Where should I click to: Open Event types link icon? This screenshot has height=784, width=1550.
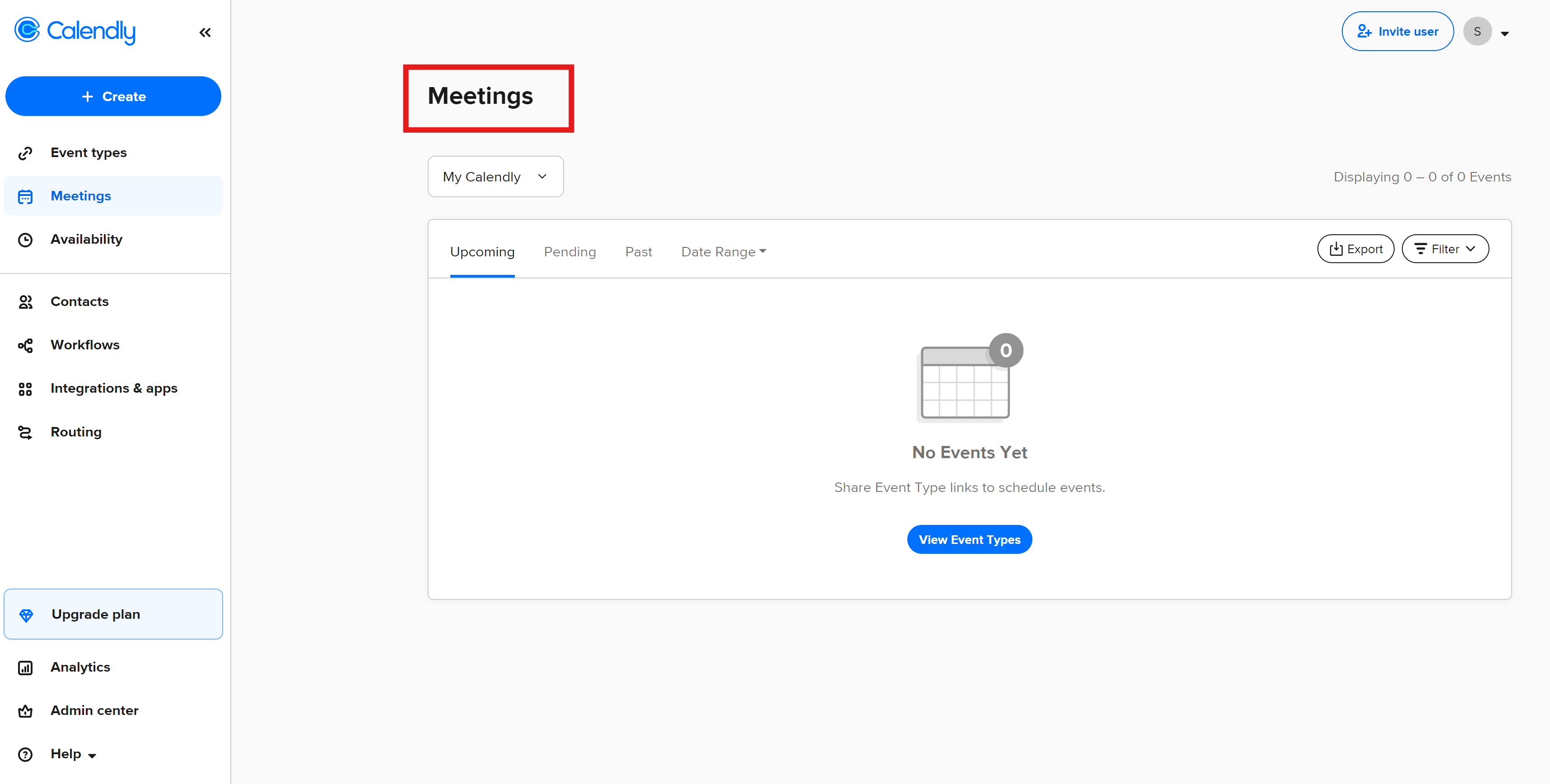[x=25, y=153]
